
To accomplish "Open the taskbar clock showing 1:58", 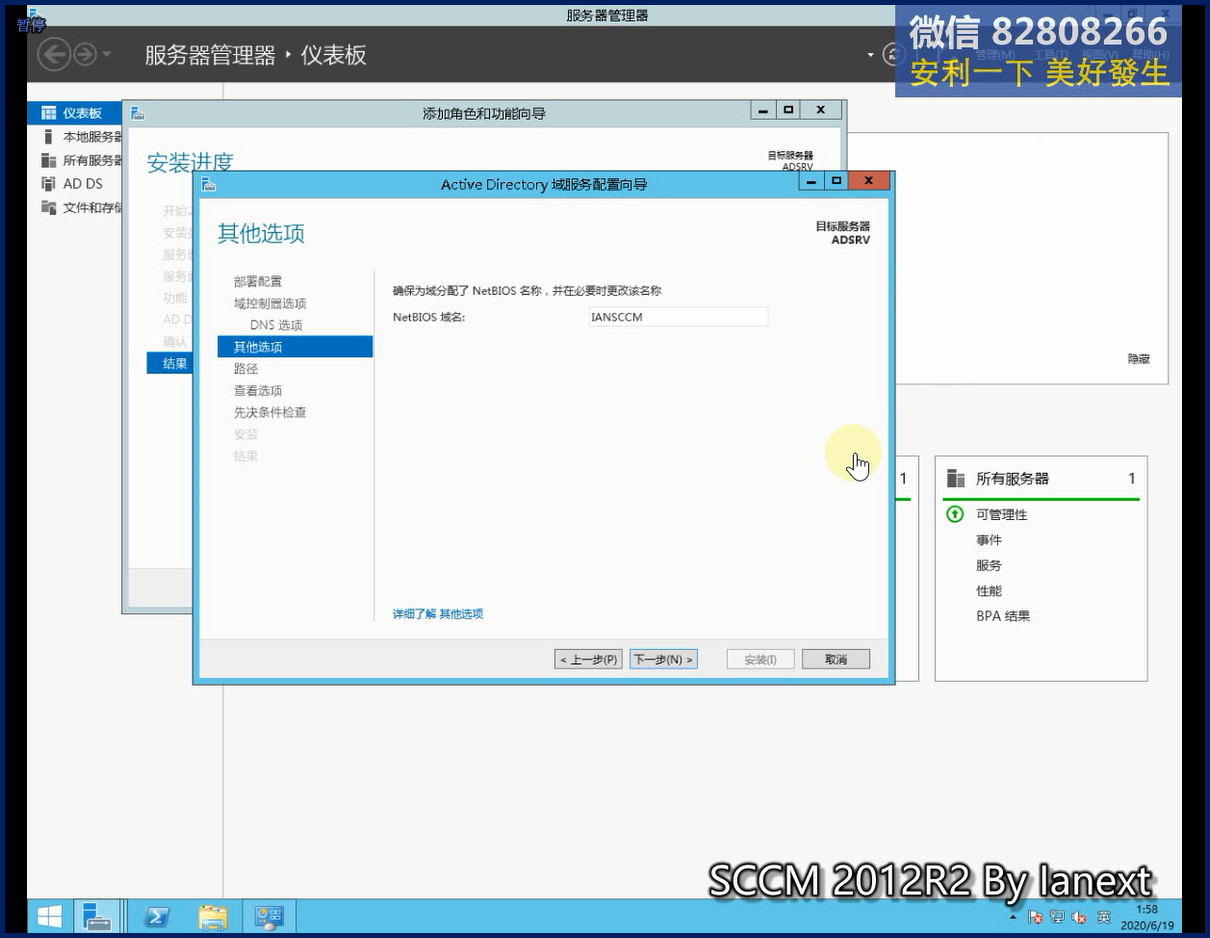I will [x=1147, y=917].
